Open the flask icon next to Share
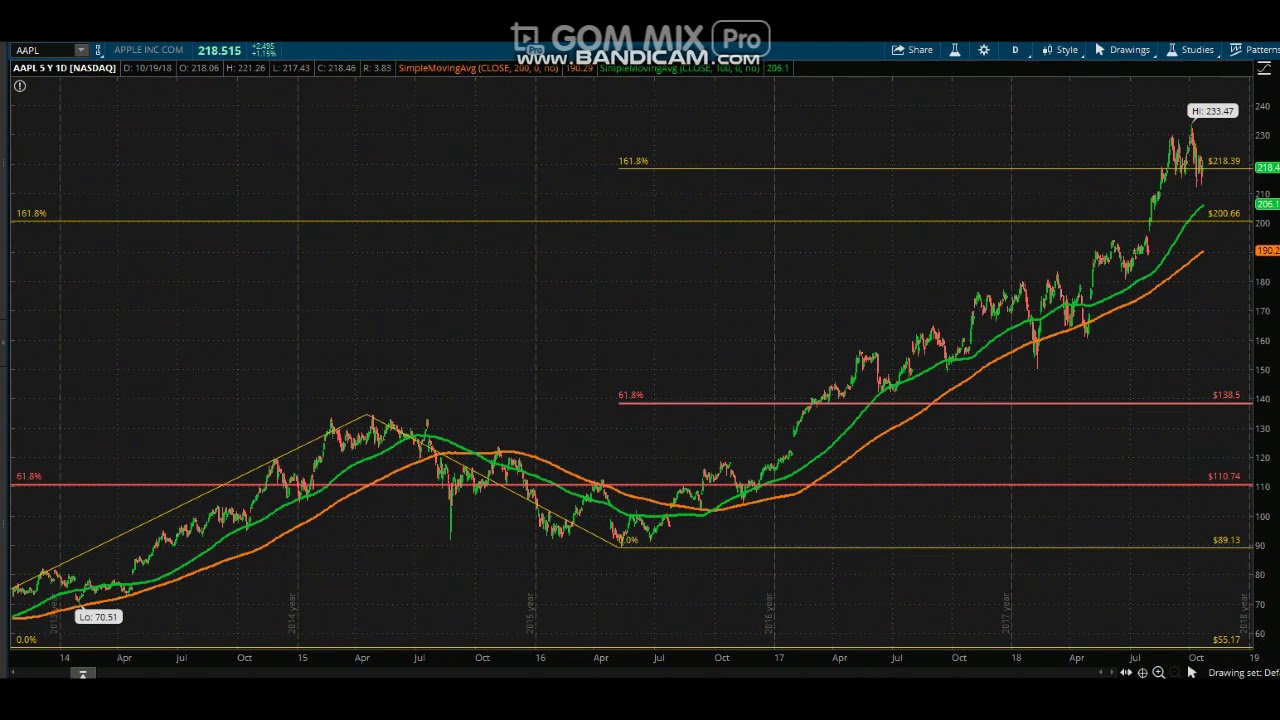 click(955, 50)
